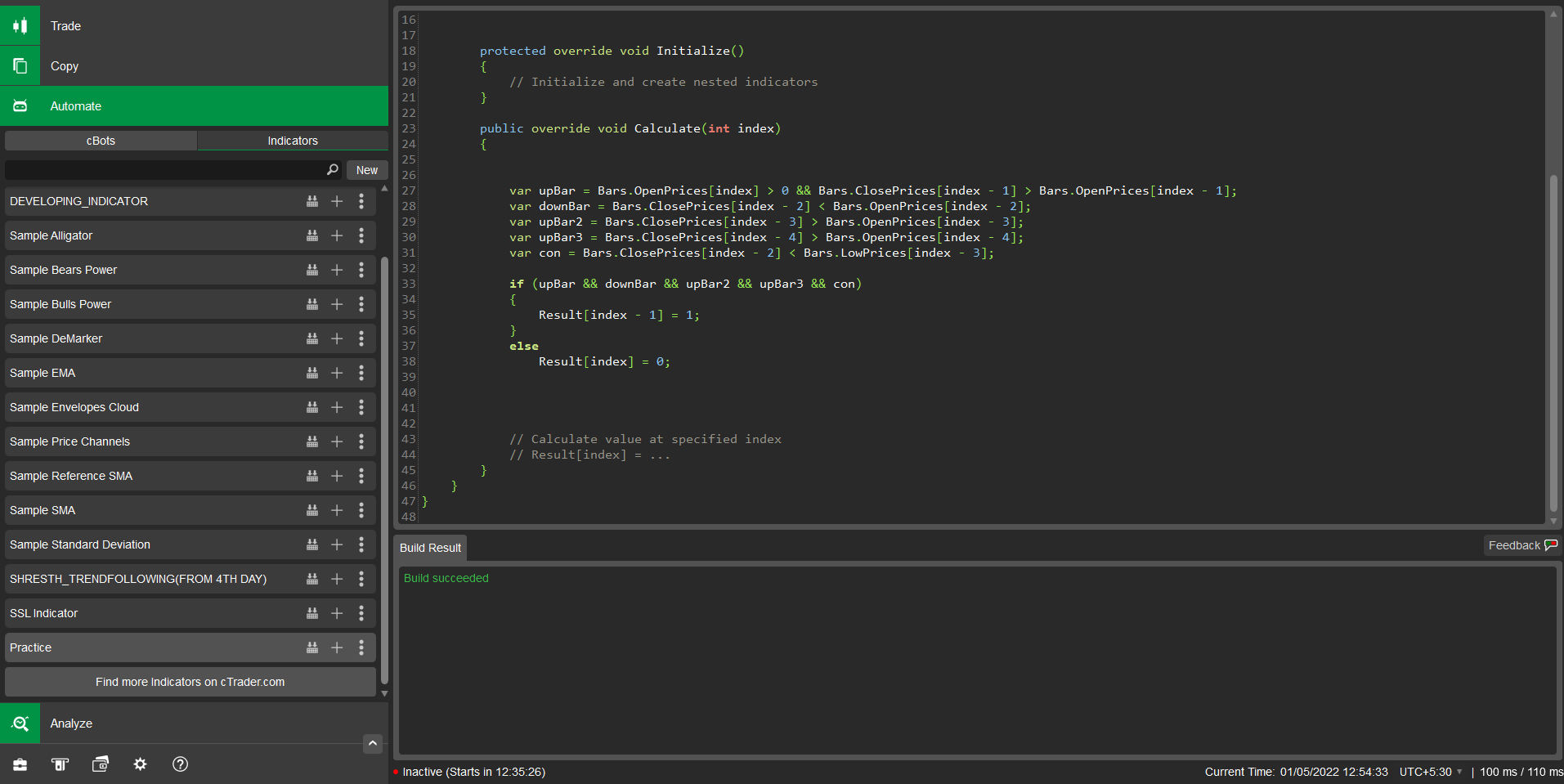Open Find more Indicators on cTrader.com
This screenshot has height=784, width=1564.
[x=190, y=682]
